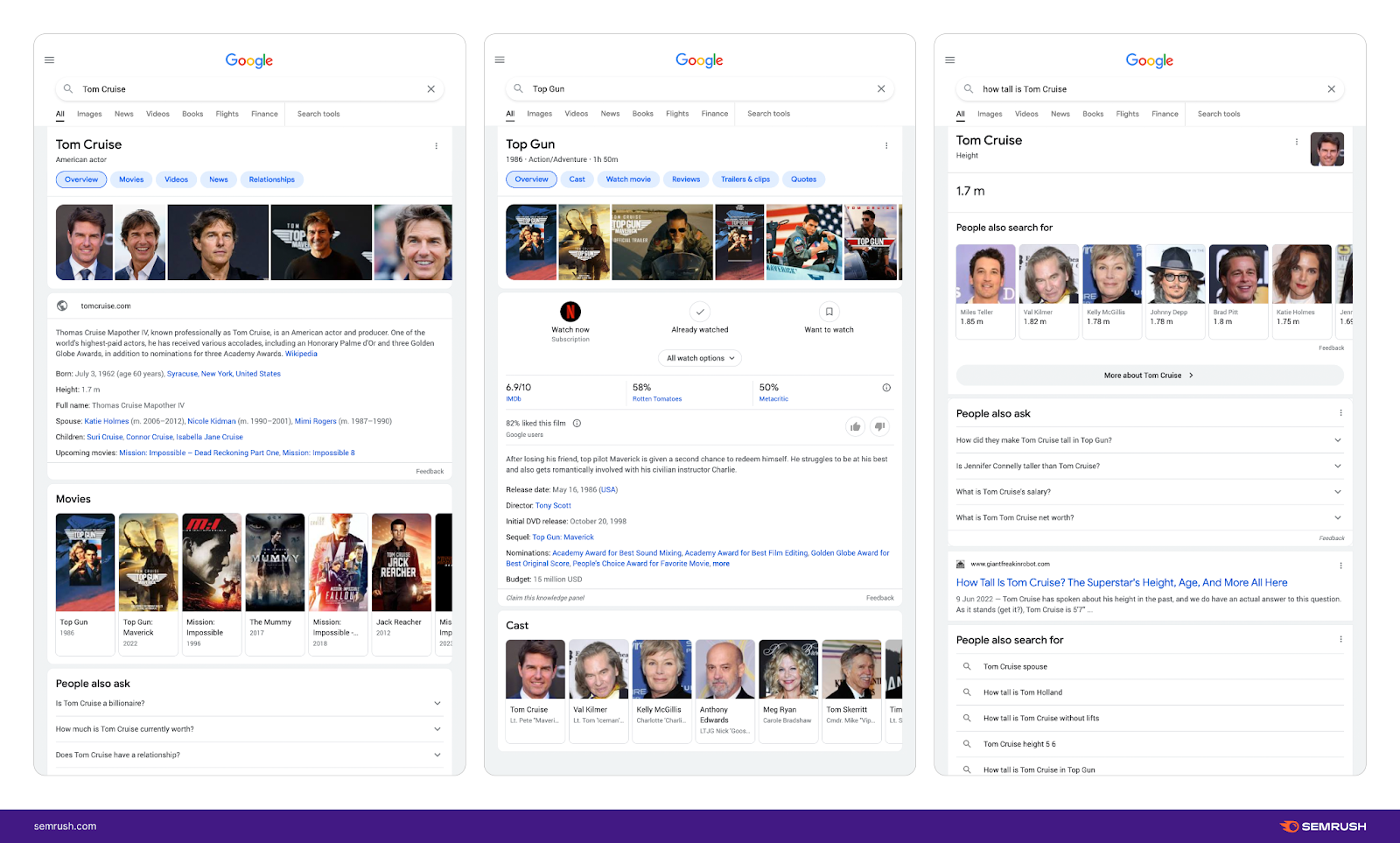Click Tom Cruise photo beside Height heading
1400x843 pixels.
pyautogui.click(x=1327, y=150)
